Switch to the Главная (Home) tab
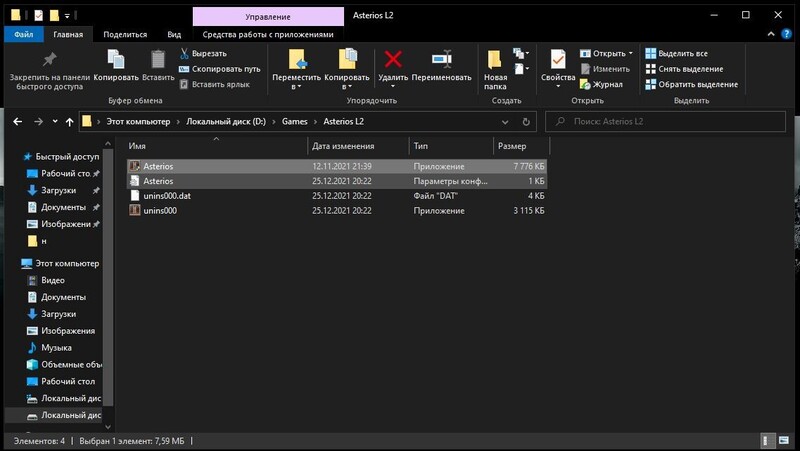 click(x=68, y=34)
